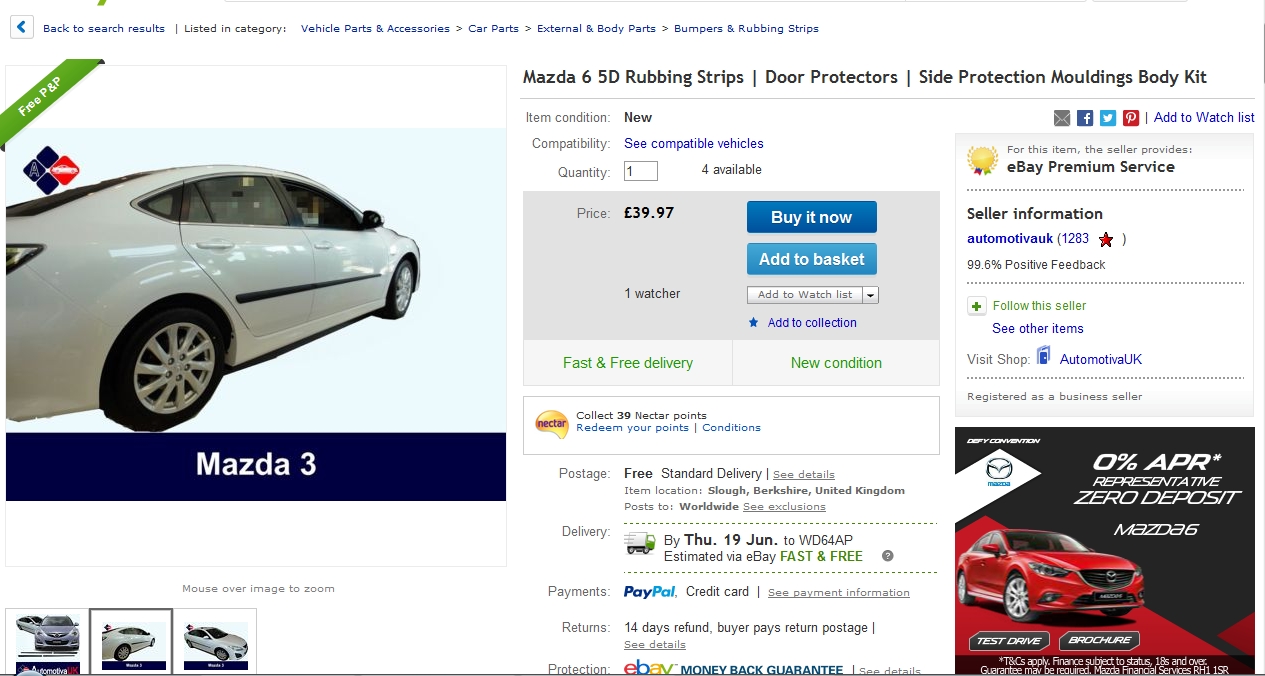
Task: Click the AutomotivaUK shop door icon
Action: (x=1044, y=356)
